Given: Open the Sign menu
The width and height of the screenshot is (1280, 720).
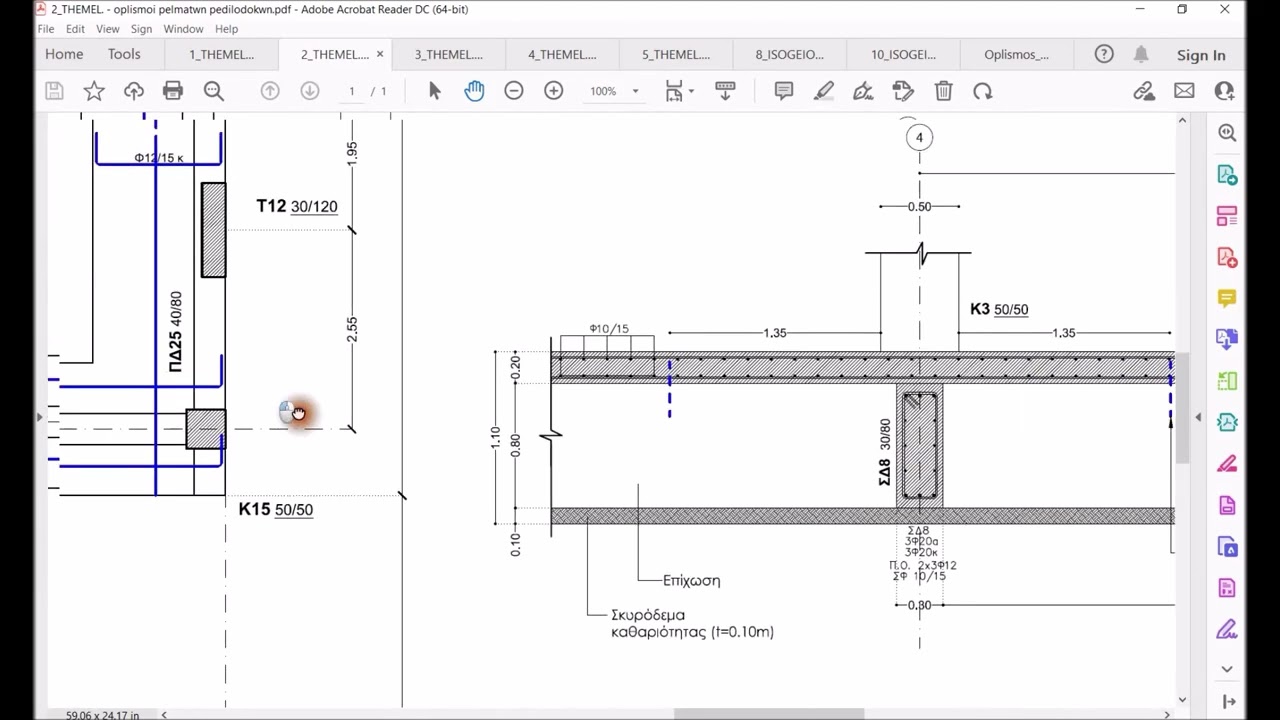Looking at the screenshot, I should pyautogui.click(x=141, y=29).
